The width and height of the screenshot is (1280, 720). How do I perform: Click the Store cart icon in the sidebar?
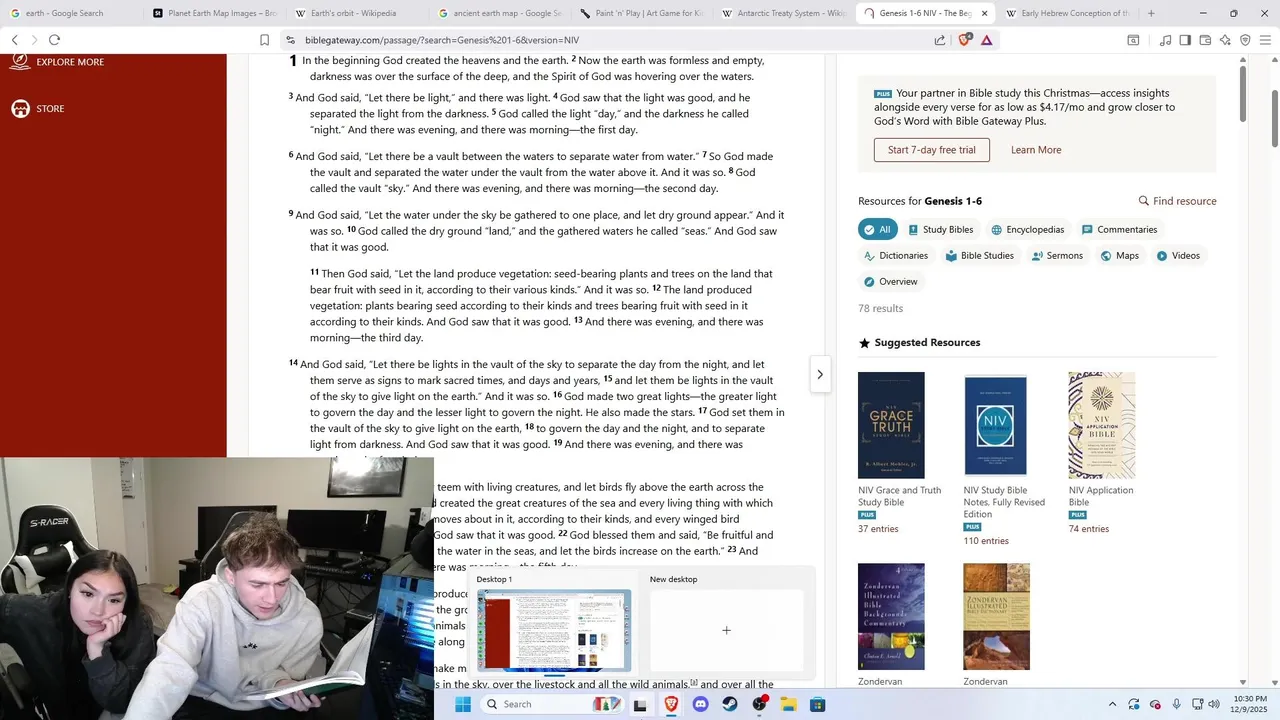point(20,108)
